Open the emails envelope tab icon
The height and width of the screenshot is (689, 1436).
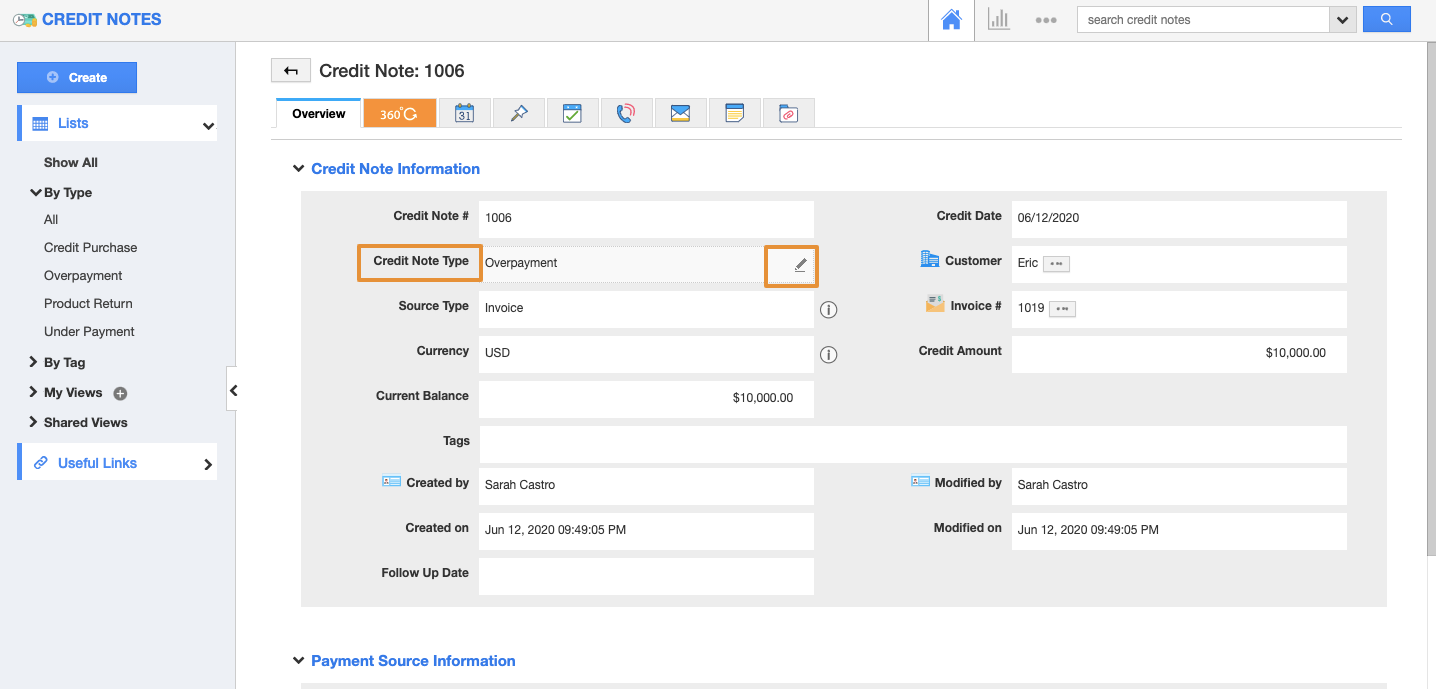tap(680, 114)
